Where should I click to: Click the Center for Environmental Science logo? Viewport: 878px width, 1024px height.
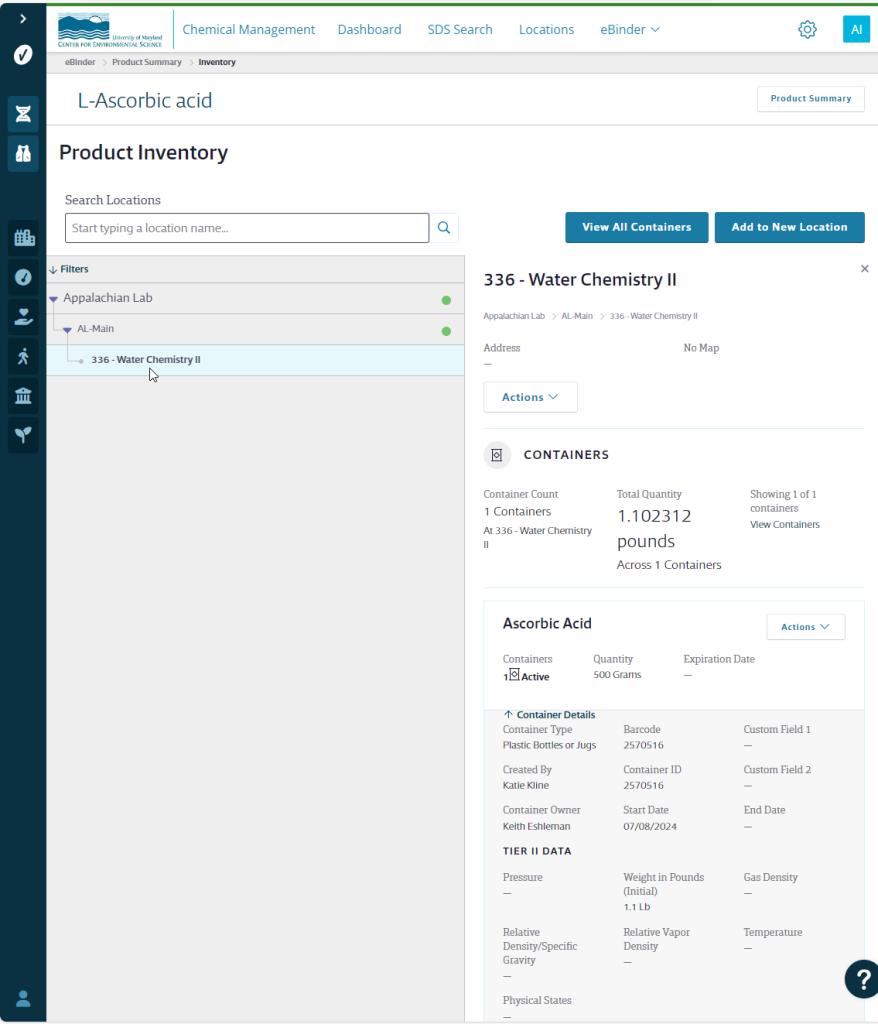110,30
